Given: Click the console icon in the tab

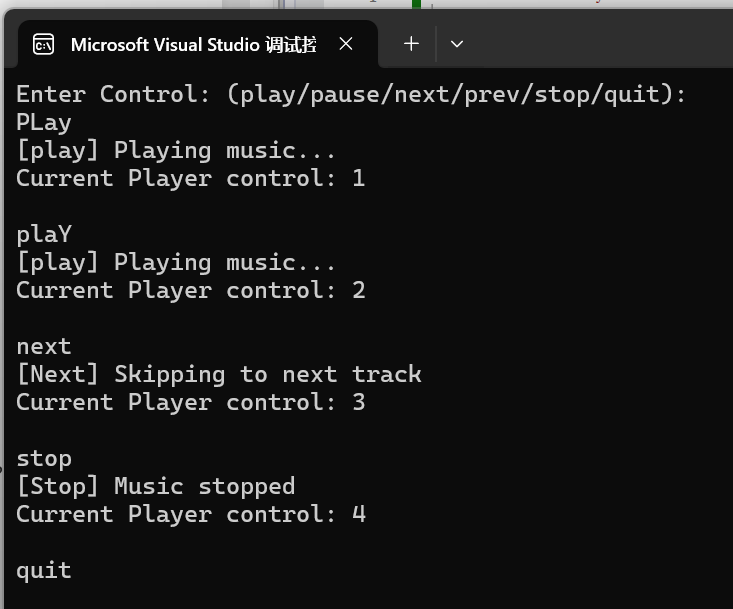Looking at the screenshot, I should [43, 44].
